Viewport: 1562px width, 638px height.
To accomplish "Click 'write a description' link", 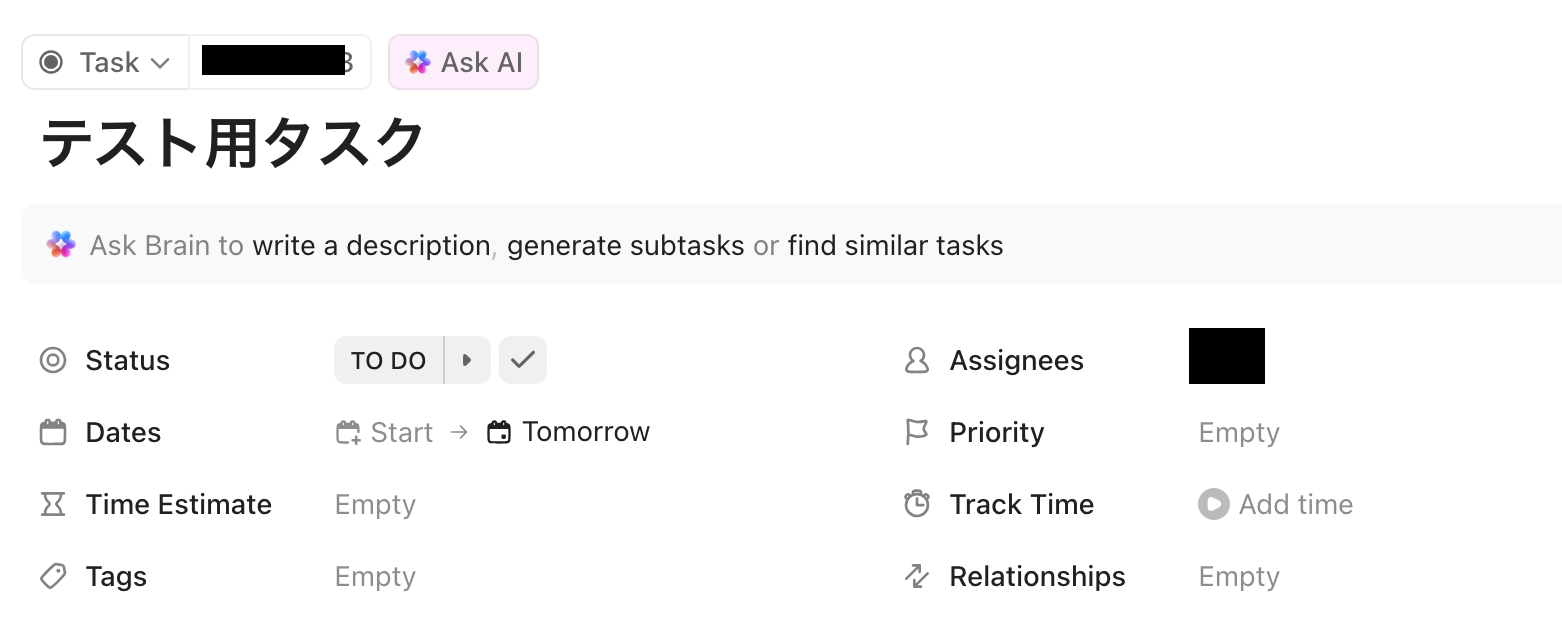I will pos(371,245).
